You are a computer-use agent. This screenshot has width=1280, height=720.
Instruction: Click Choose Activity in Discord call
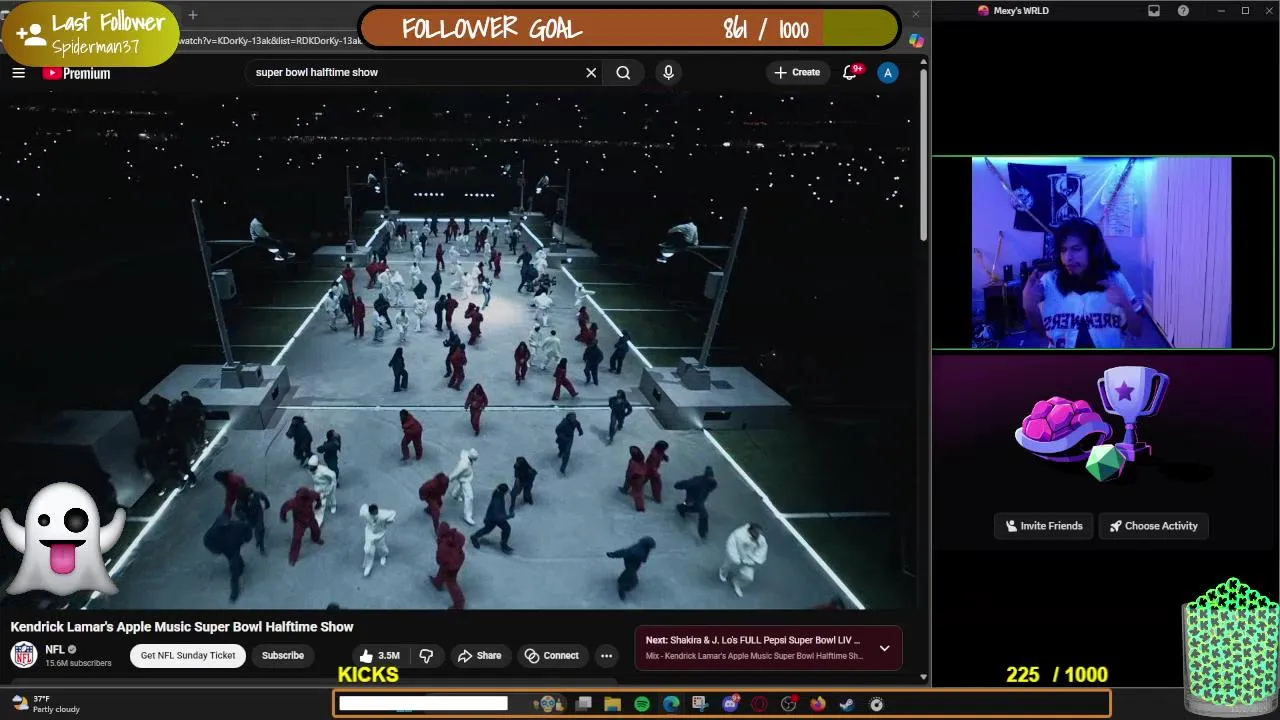1153,526
